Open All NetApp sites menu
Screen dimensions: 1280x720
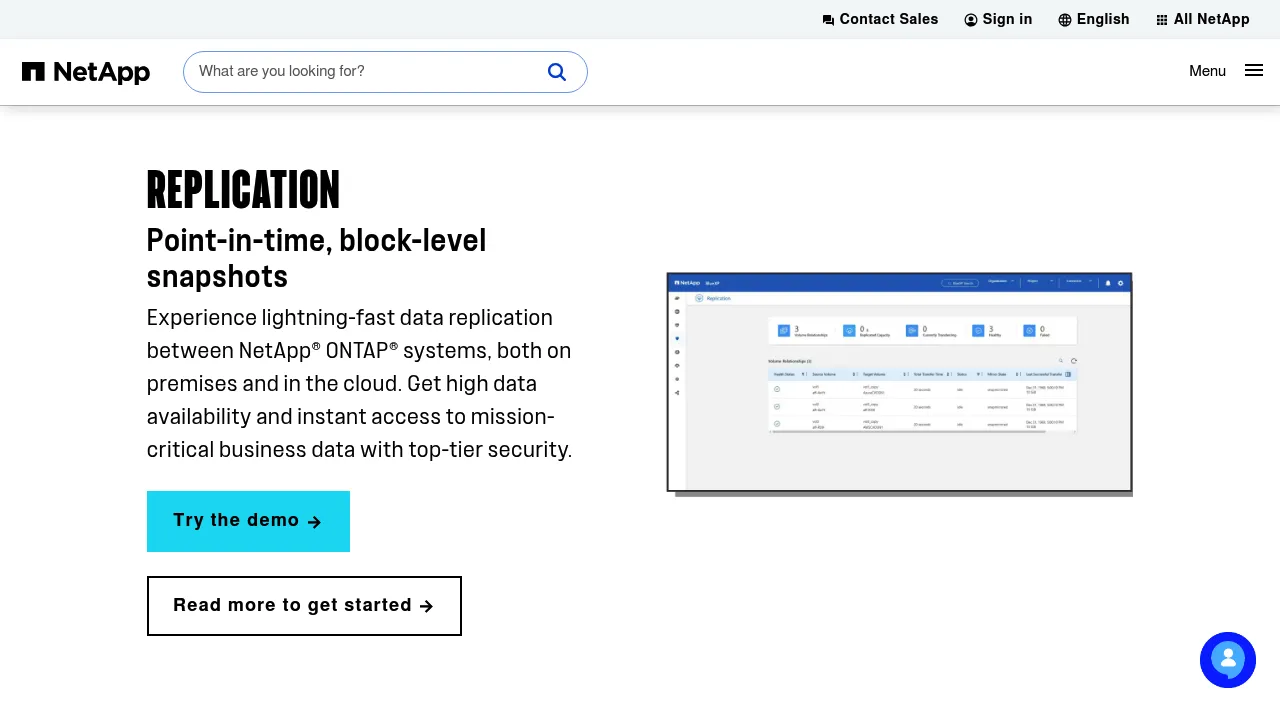click(1203, 19)
